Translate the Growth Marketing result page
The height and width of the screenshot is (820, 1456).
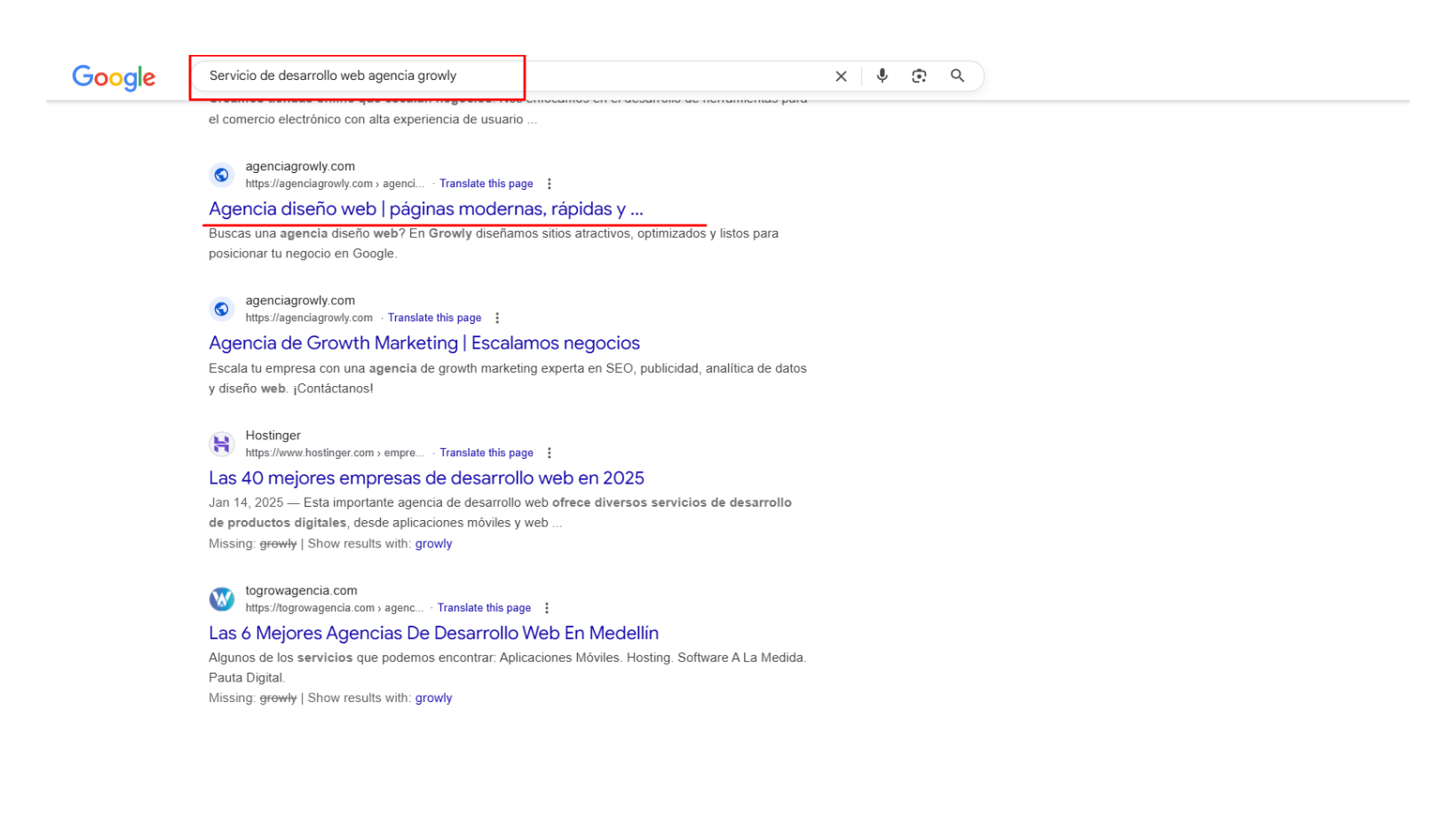435,318
